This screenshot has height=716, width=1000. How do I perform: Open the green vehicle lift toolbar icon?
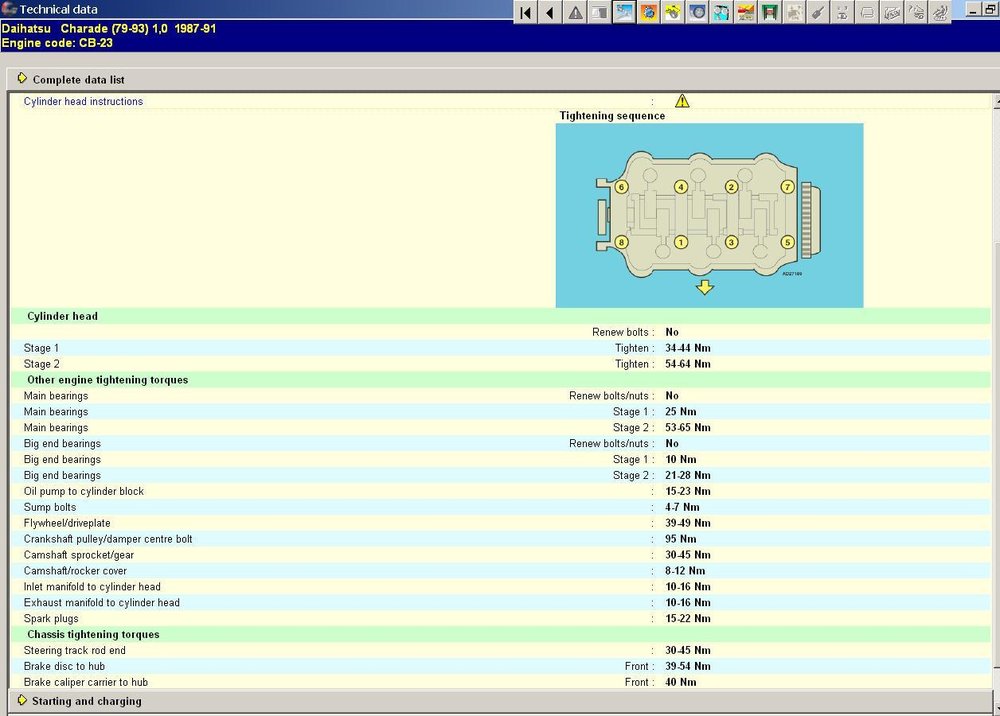[770, 12]
